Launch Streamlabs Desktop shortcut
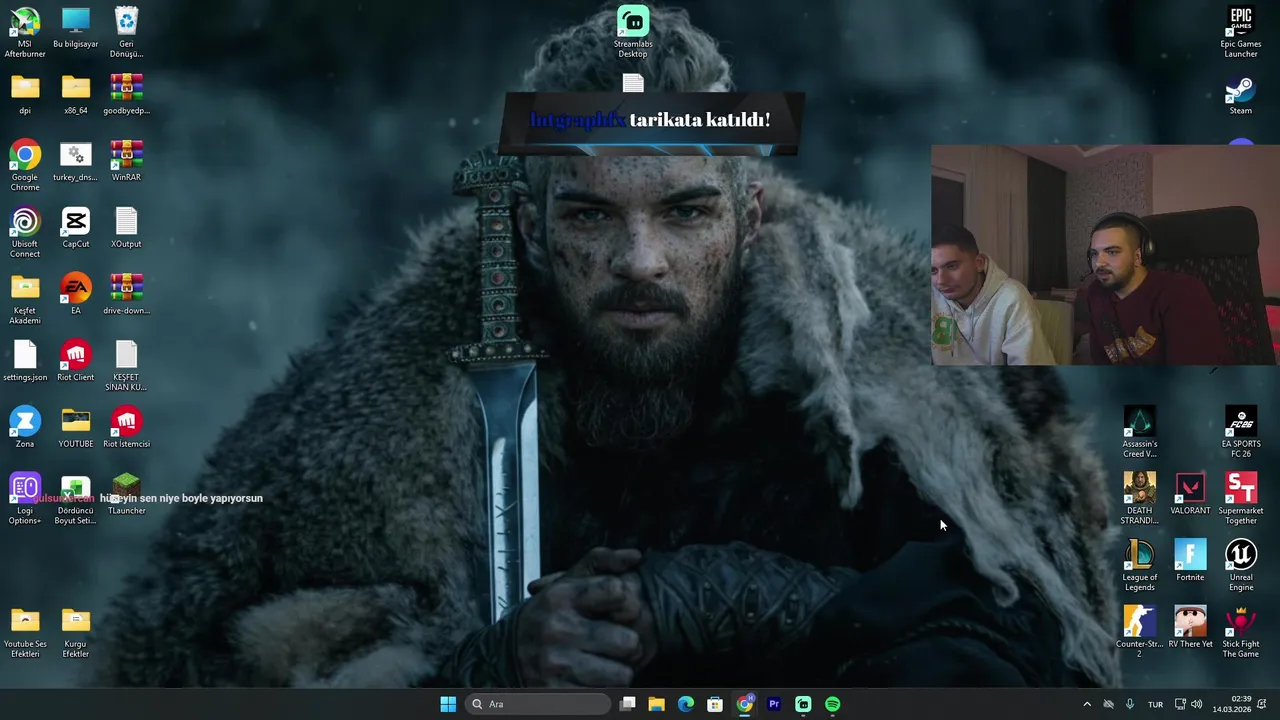 pos(633,32)
